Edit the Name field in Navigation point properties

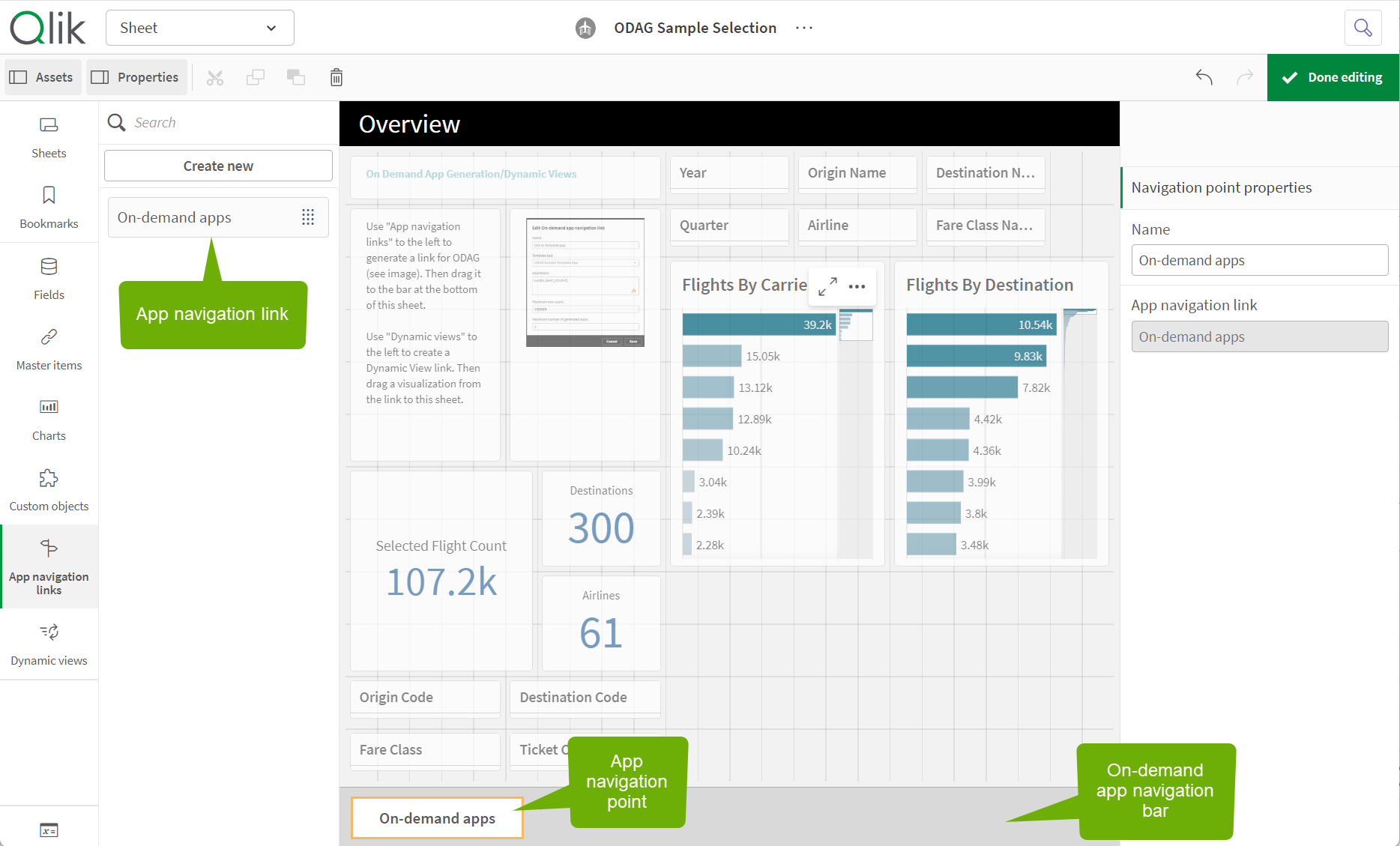tap(1259, 260)
